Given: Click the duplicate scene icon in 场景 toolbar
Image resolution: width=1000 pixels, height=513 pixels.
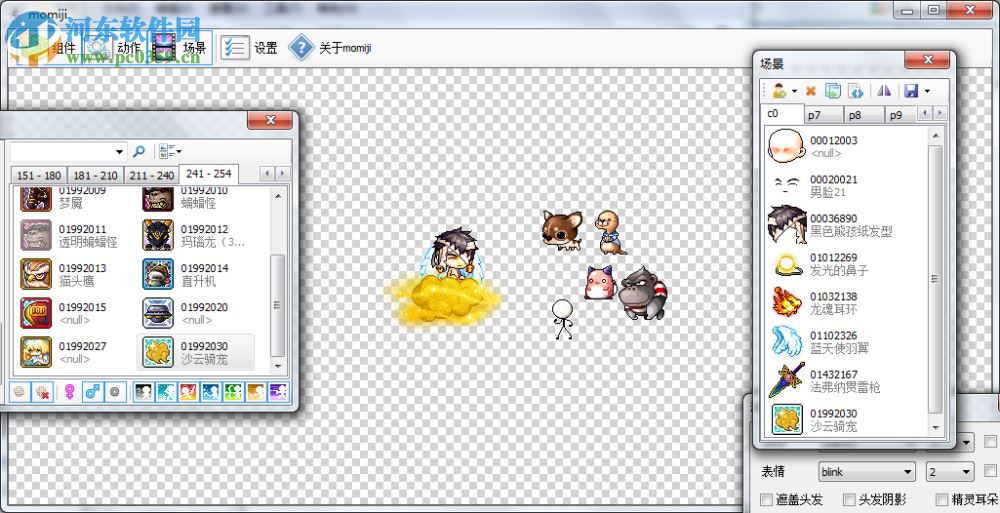Looking at the screenshot, I should (x=833, y=91).
